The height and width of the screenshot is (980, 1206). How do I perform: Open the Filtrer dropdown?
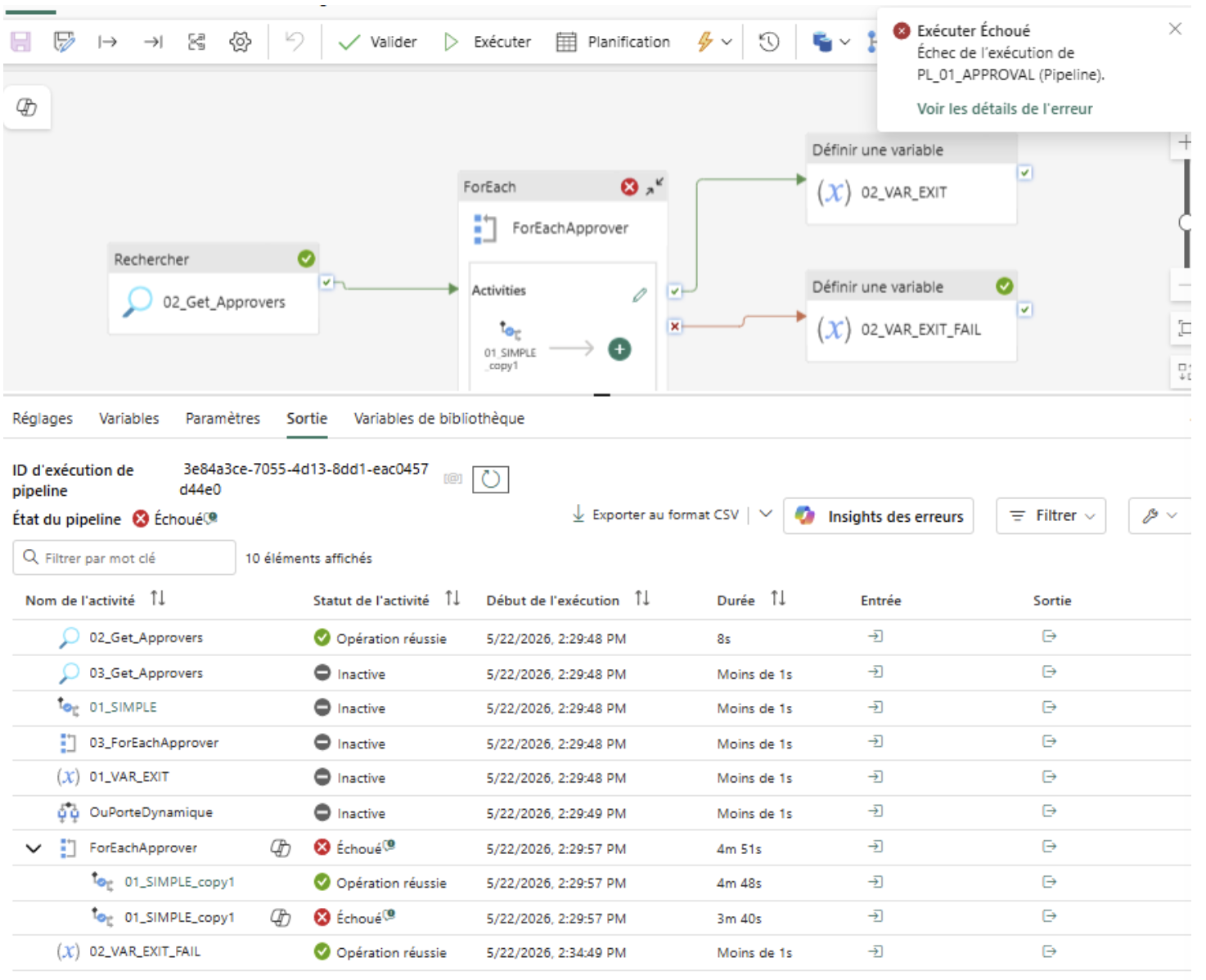click(x=1051, y=516)
